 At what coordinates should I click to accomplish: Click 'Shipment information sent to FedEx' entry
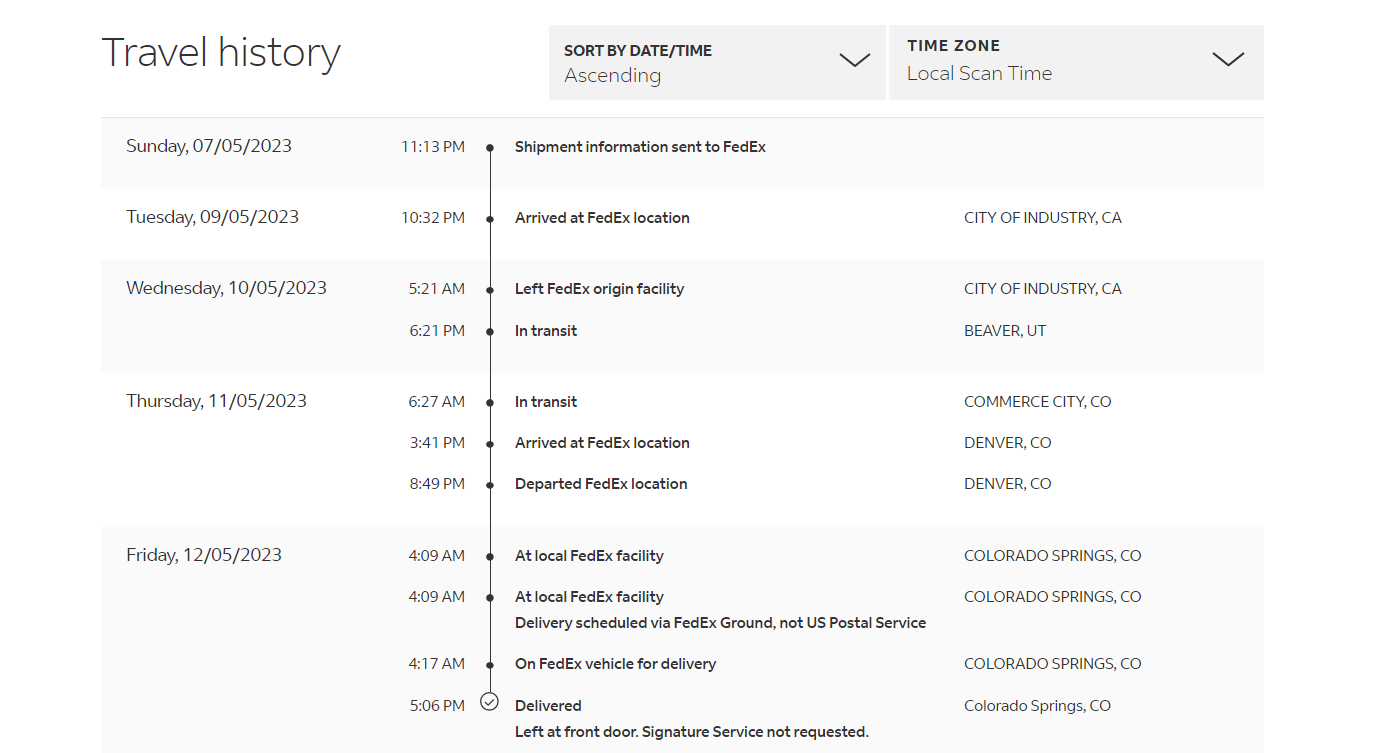640,147
